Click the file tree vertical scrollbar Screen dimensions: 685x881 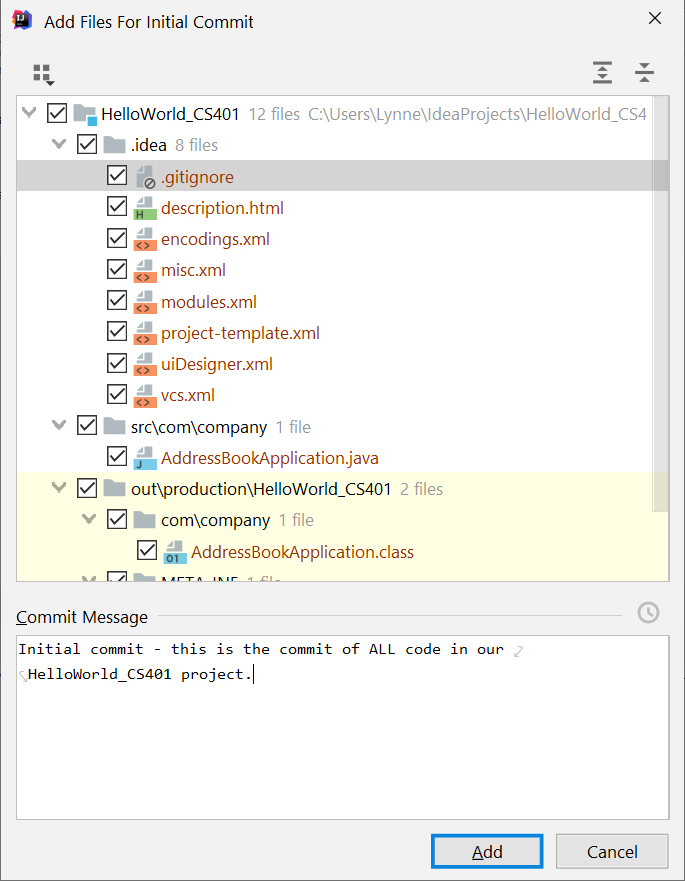pyautogui.click(x=661, y=300)
